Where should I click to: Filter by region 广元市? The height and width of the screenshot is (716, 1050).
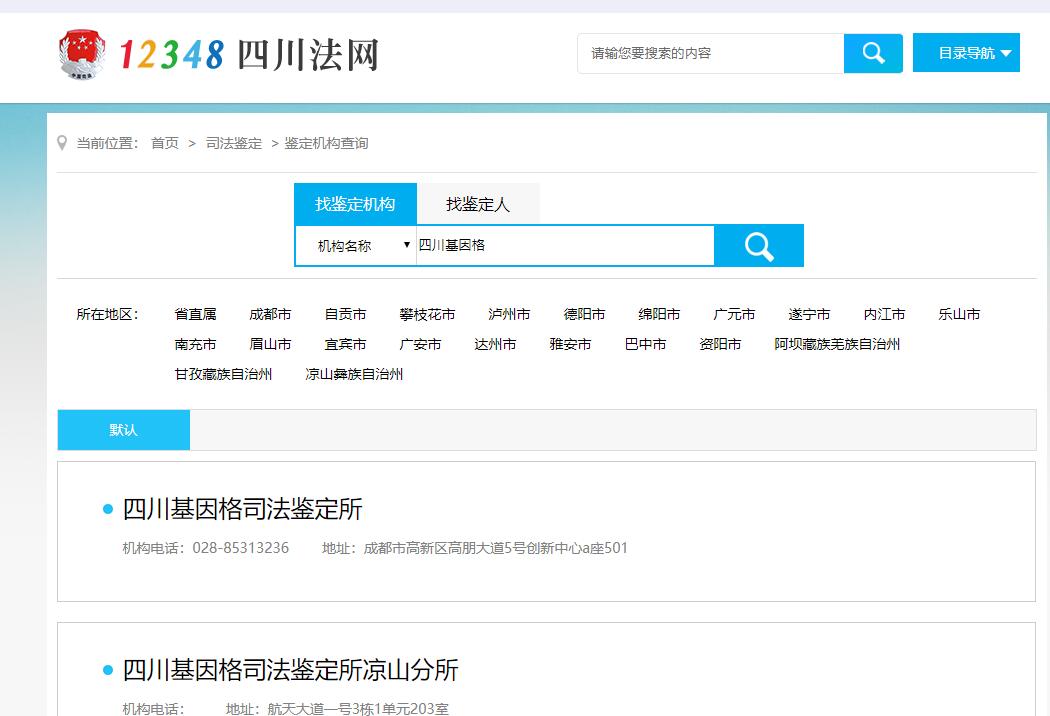735,314
